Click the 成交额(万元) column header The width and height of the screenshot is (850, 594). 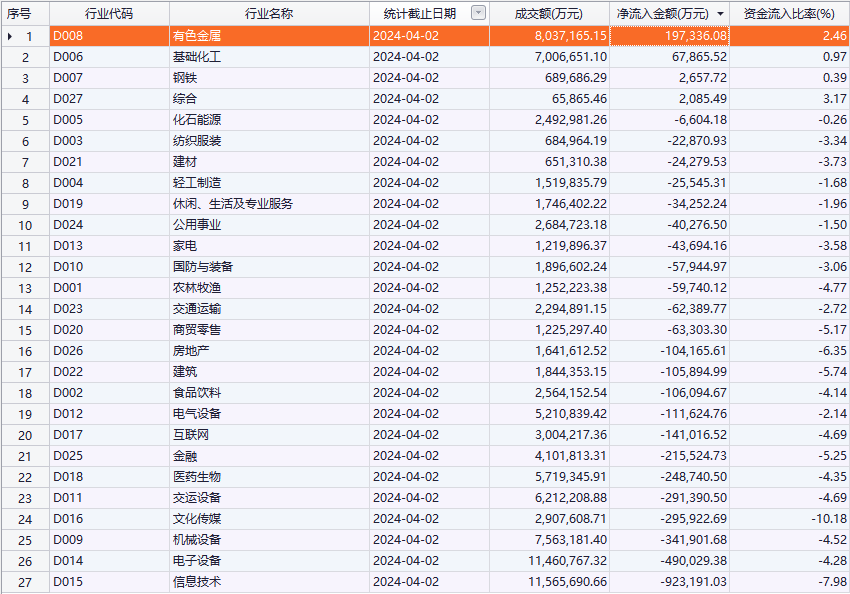548,13
